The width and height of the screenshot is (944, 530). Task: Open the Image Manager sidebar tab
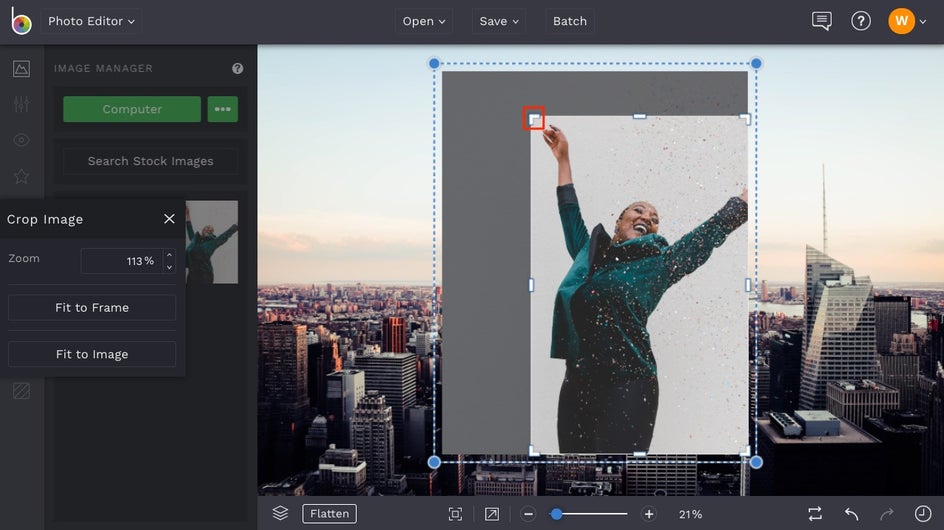[21, 69]
